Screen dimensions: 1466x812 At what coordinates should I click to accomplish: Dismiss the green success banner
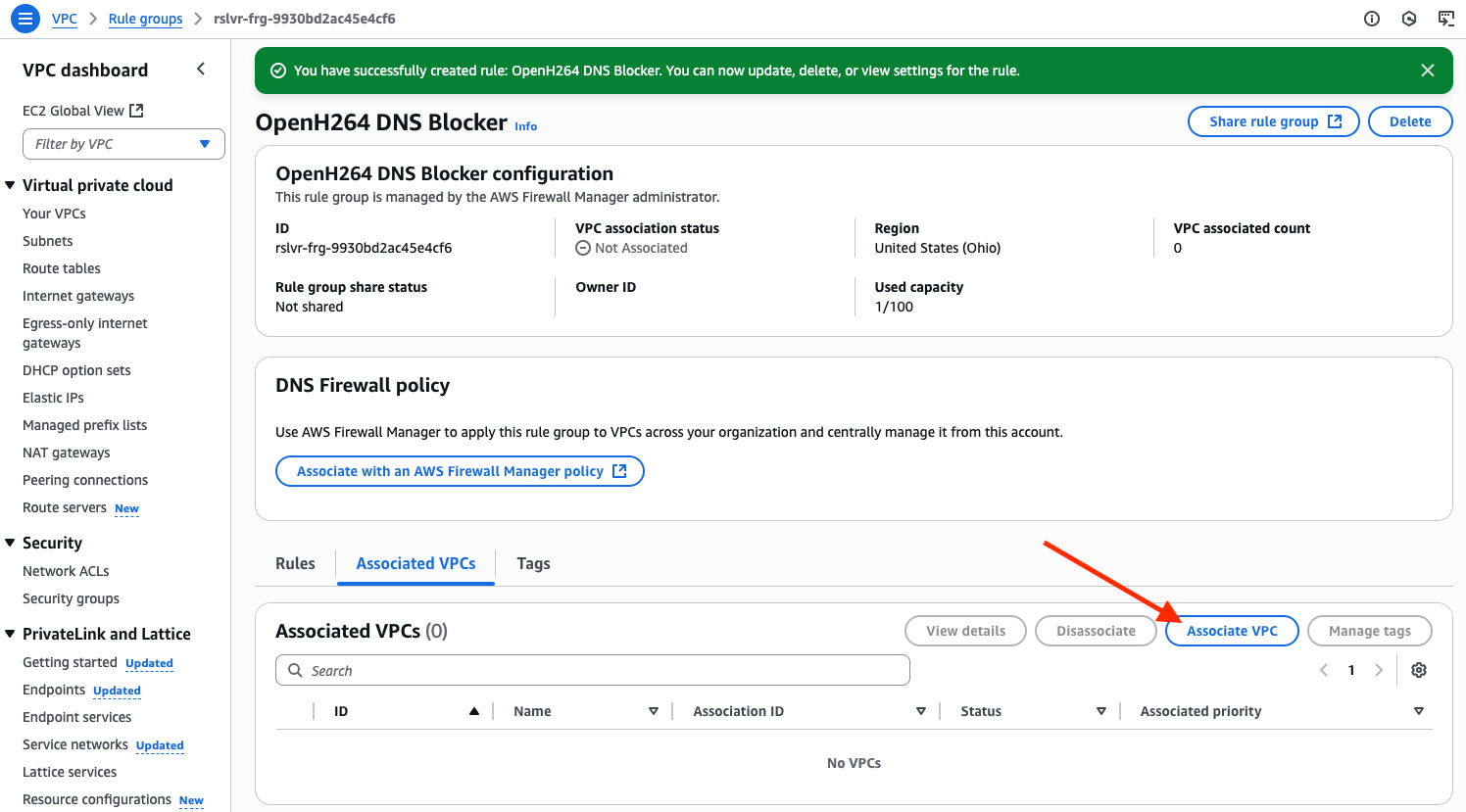(1427, 71)
